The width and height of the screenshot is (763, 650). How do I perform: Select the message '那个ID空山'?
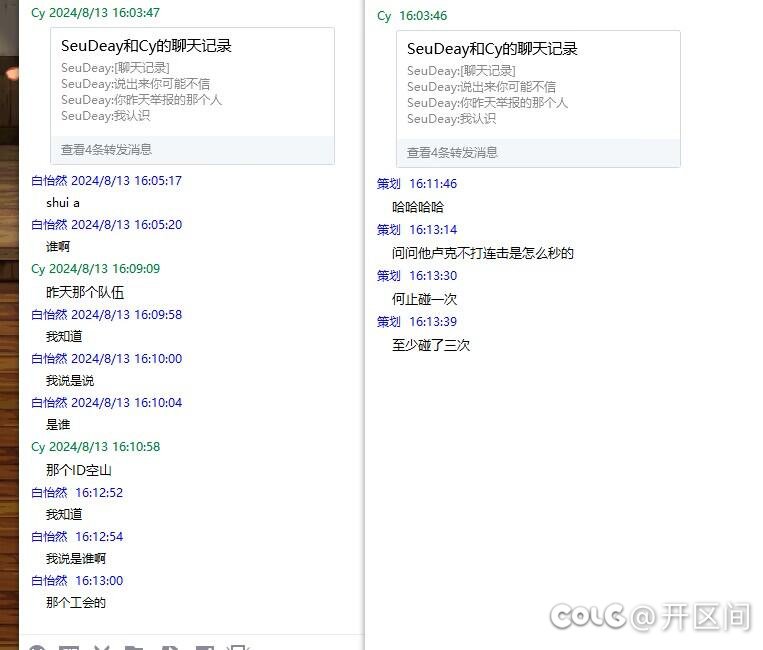pos(79,470)
